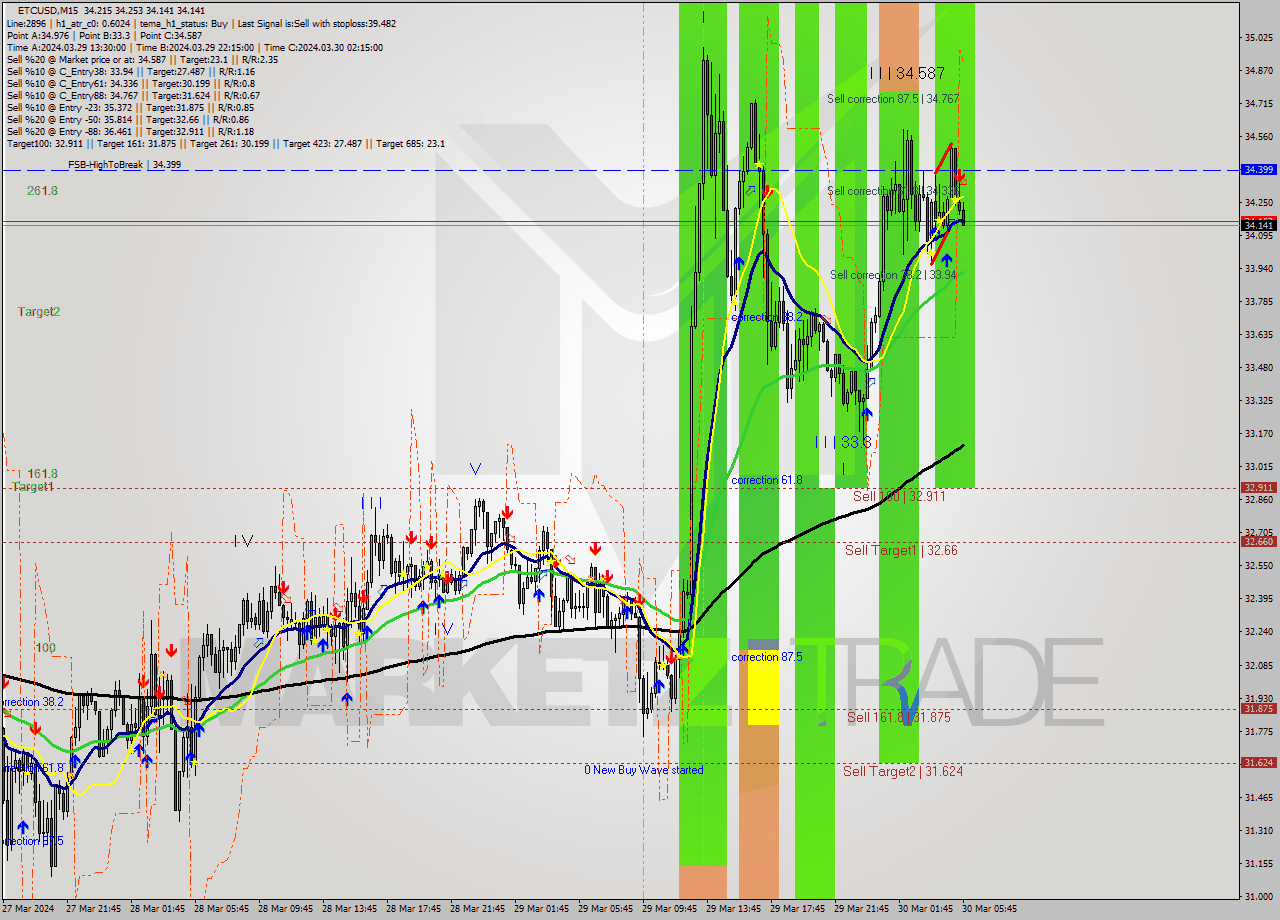Viewport: 1280px width, 920px height.
Task: Click the Sell Target2 | 31.624 label
Action: tap(903, 771)
